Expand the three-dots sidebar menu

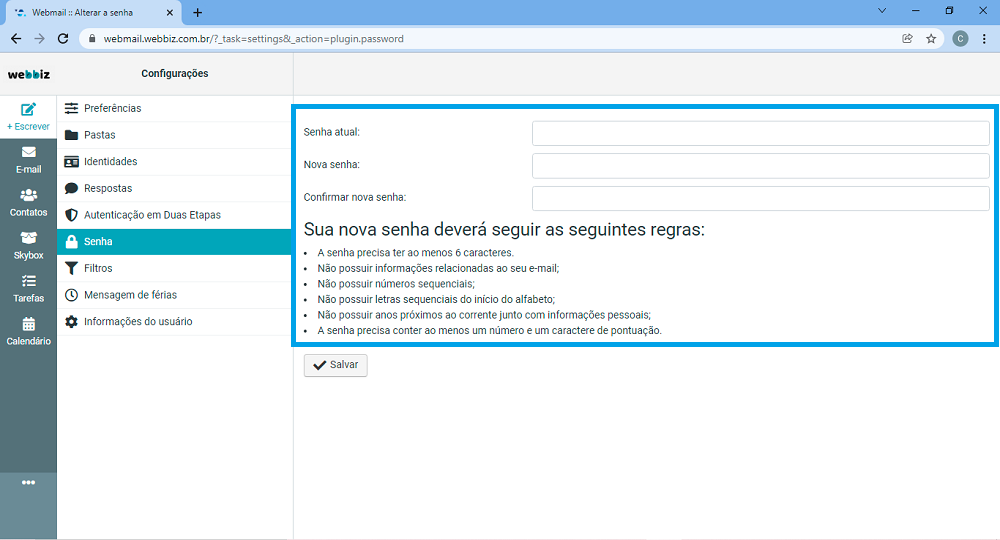click(28, 483)
